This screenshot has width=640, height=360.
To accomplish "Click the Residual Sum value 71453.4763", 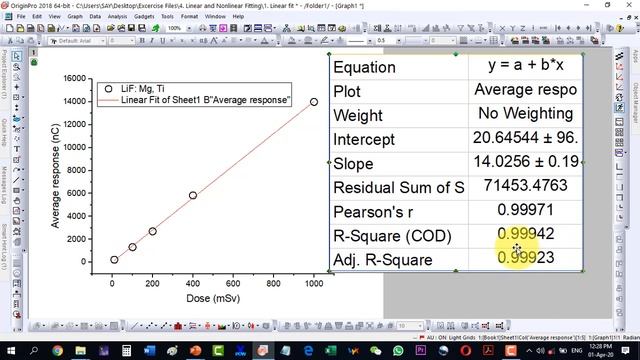I will [525, 186].
